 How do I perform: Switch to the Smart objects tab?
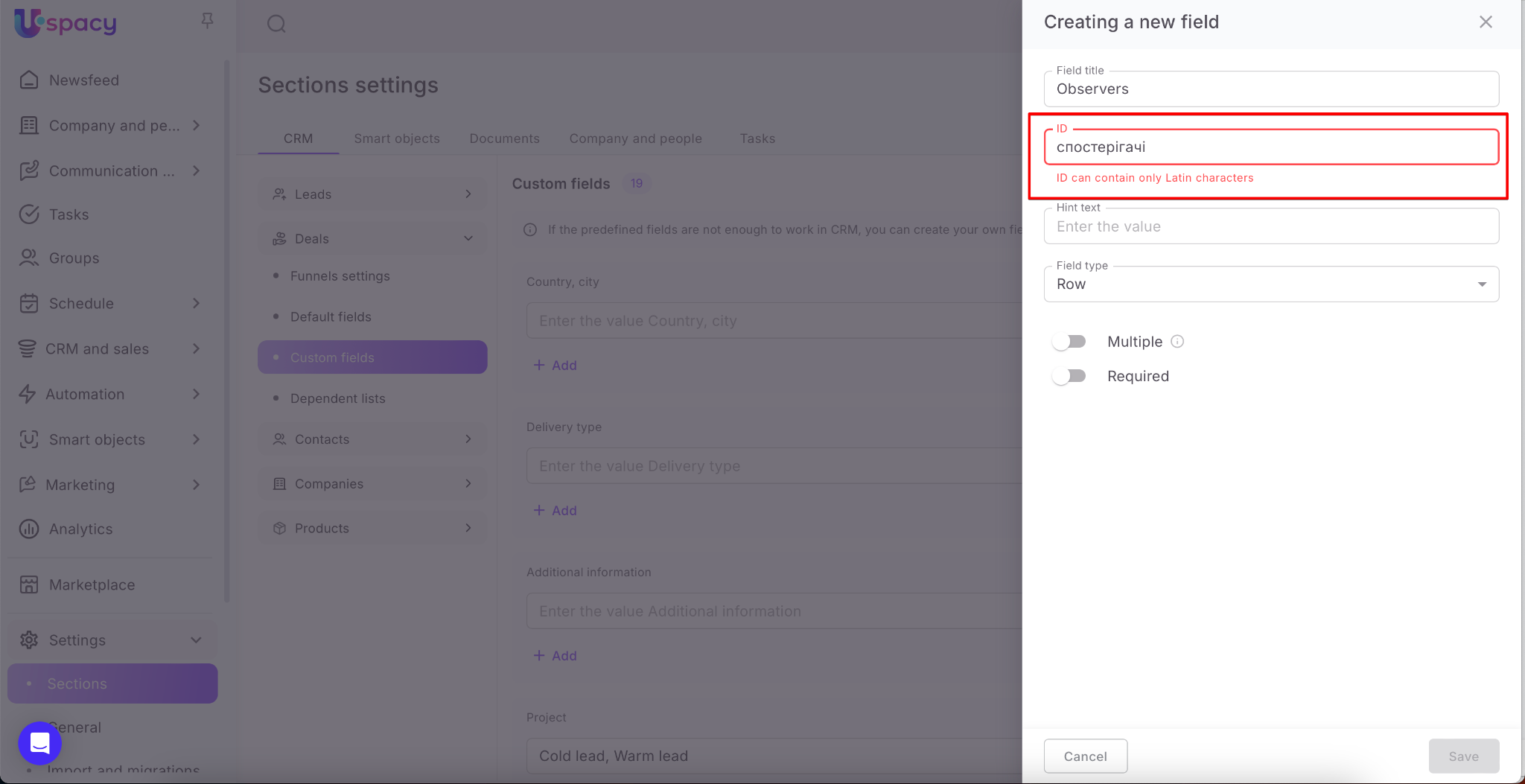coord(396,138)
